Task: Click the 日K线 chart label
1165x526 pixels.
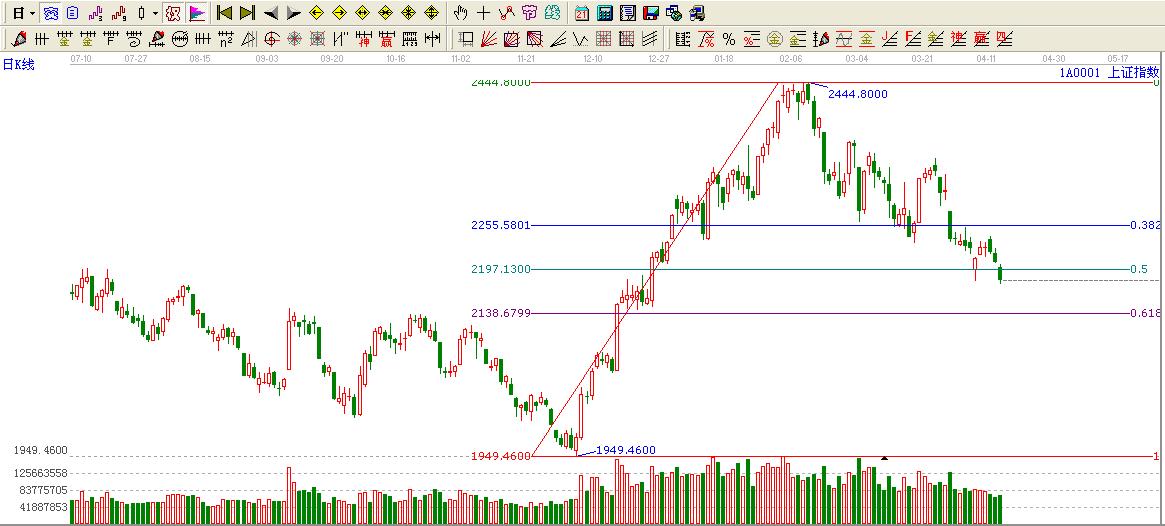Action: coord(18,65)
